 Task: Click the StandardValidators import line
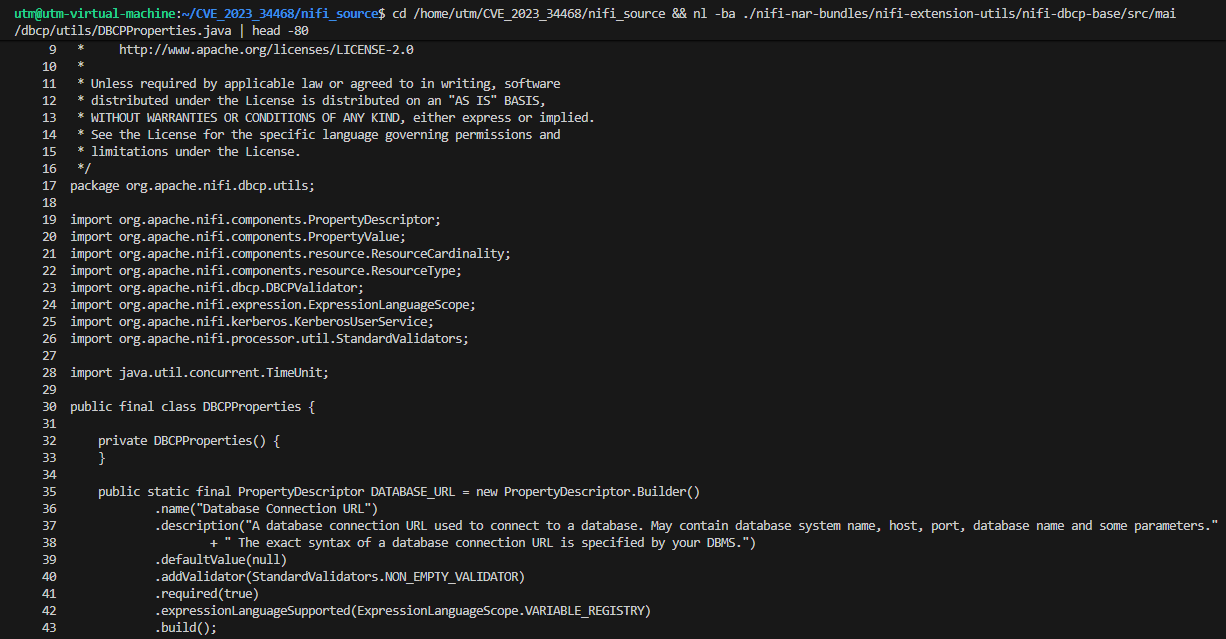pyautogui.click(x=269, y=338)
